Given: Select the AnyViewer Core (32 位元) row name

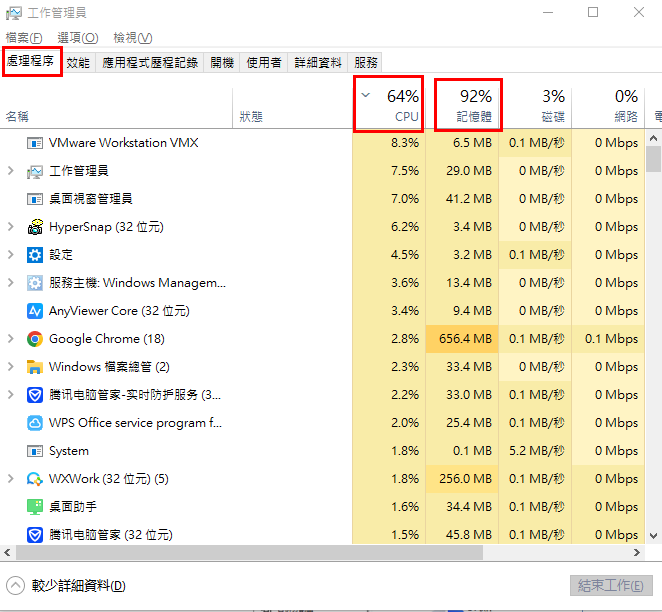Looking at the screenshot, I should click(x=119, y=311).
